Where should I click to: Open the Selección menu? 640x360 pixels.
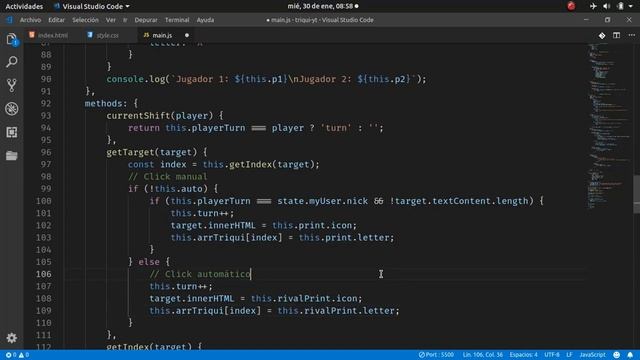coord(85,20)
